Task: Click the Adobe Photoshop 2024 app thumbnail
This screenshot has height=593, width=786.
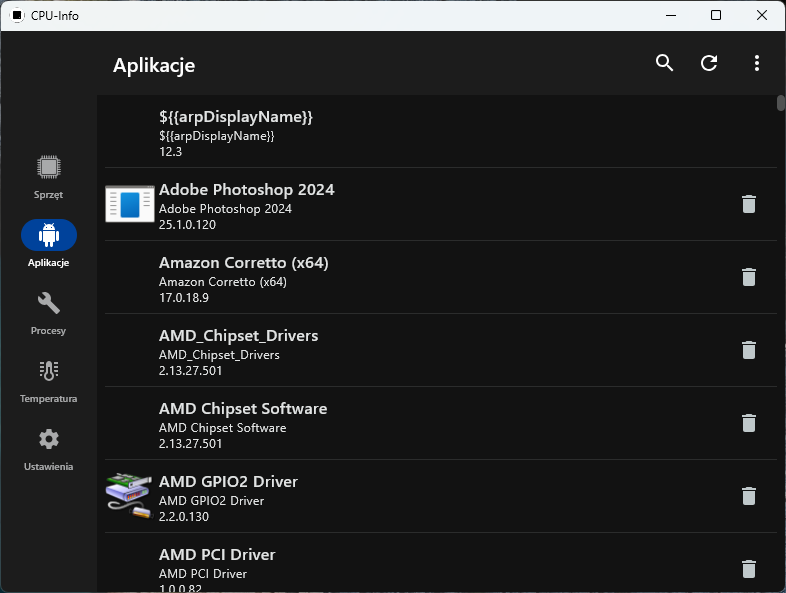Action: [x=130, y=204]
